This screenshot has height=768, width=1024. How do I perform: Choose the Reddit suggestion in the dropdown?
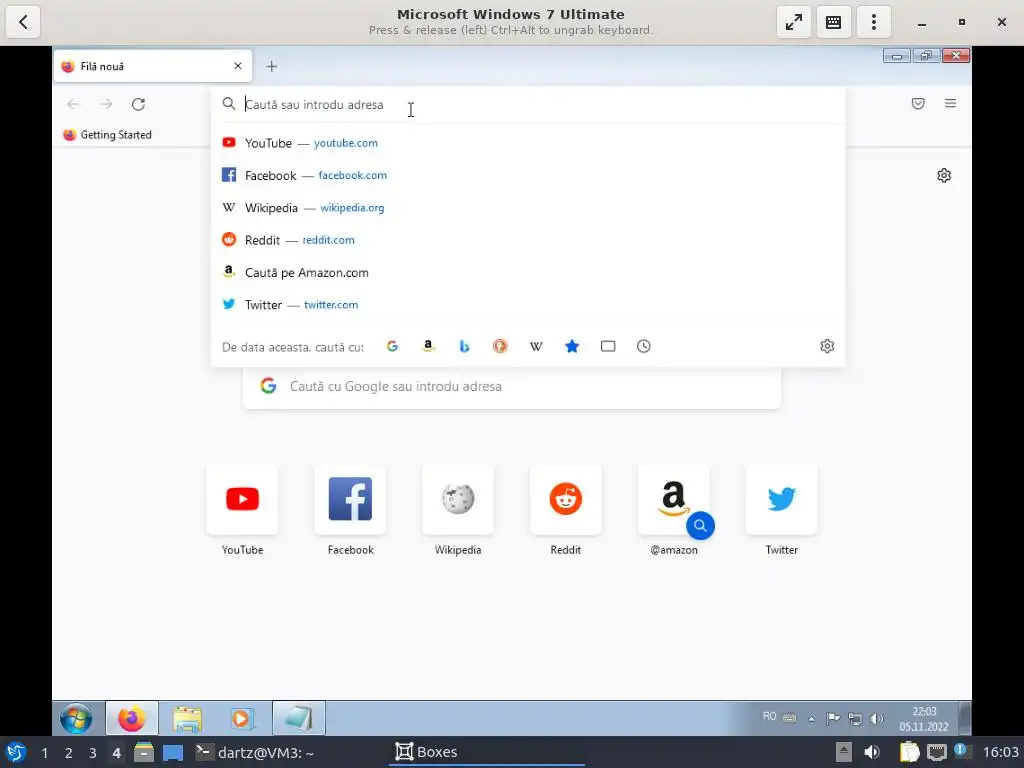(528, 240)
